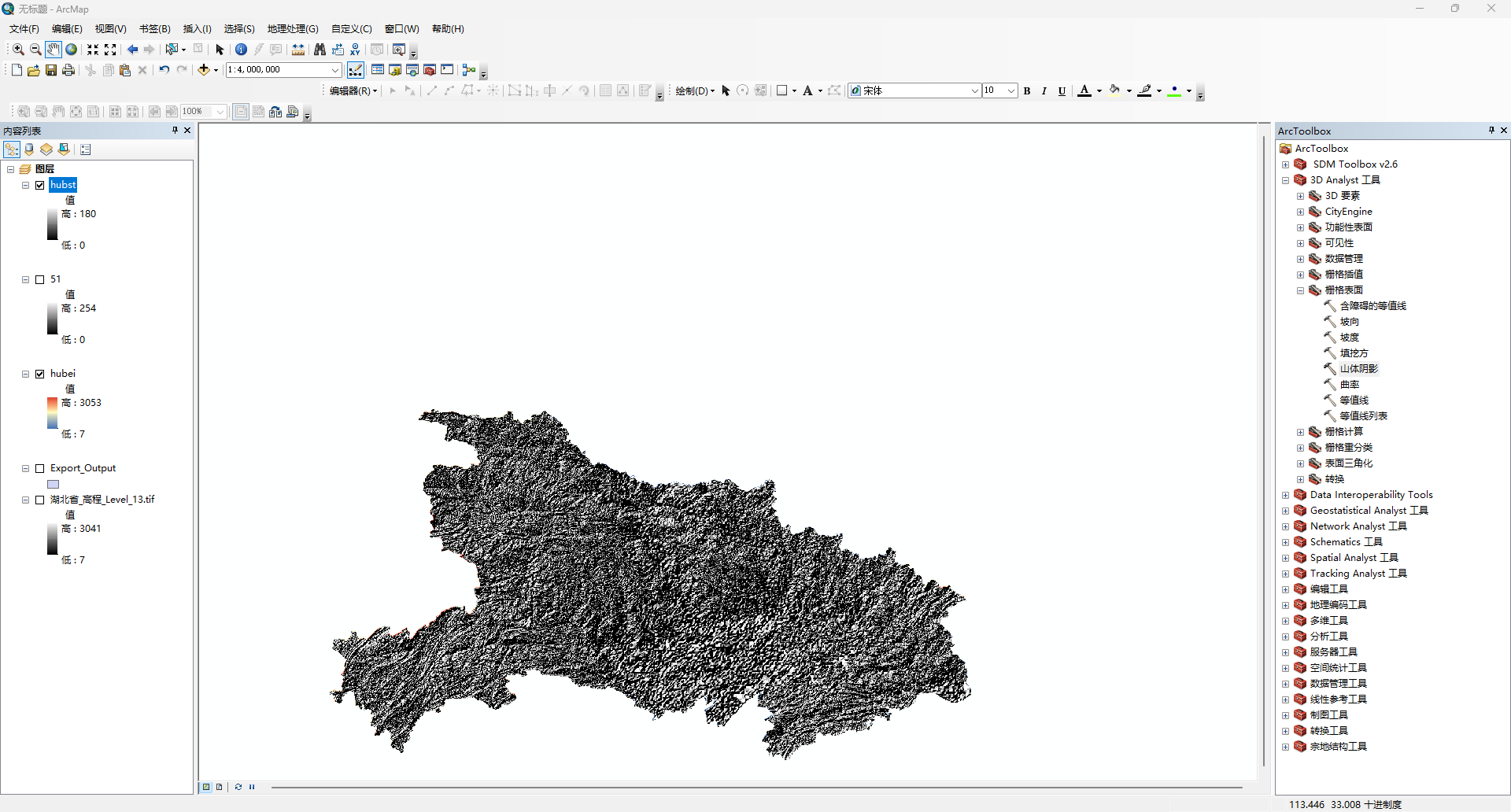1511x812 pixels.
Task: Create a new map document
Action: (x=17, y=70)
